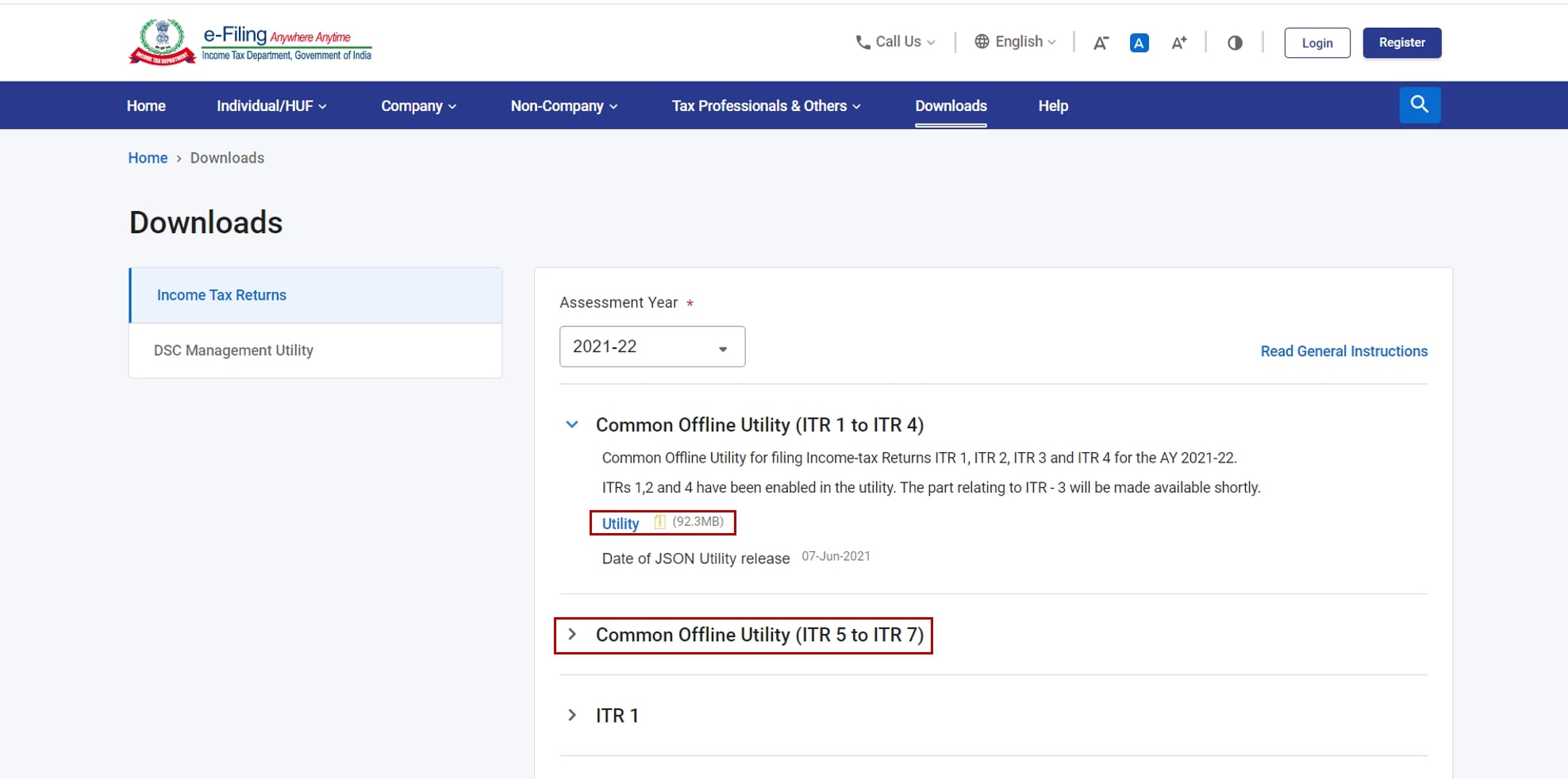
Task: Click the globe icon beside English
Action: (x=982, y=41)
